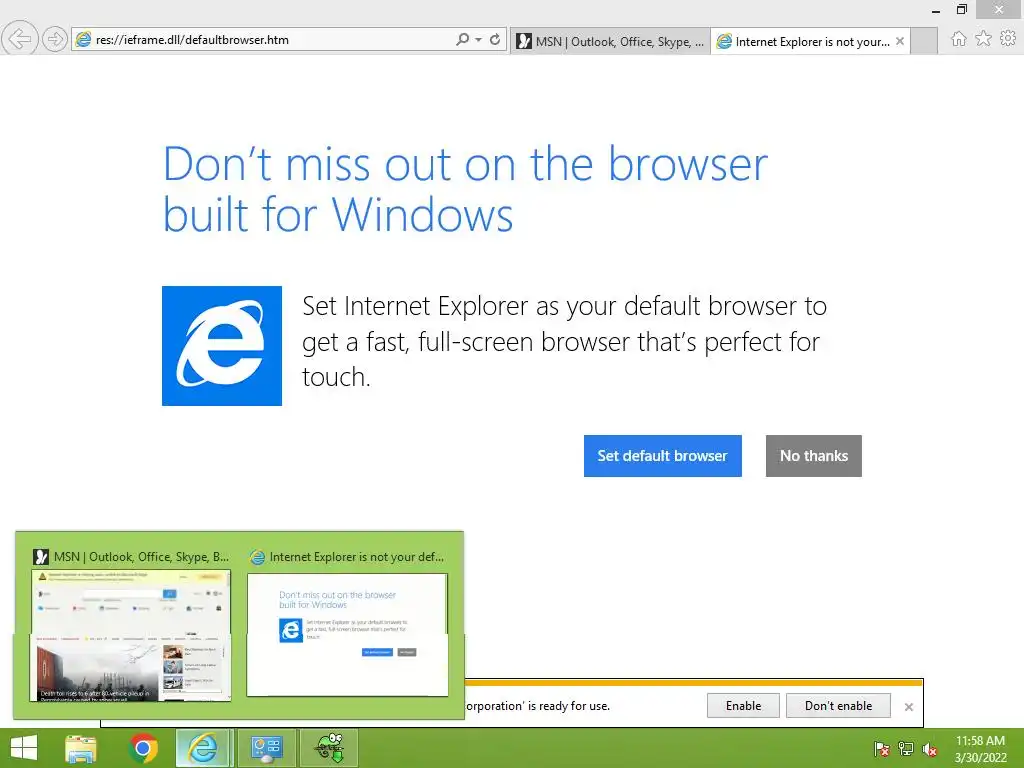This screenshot has width=1024, height=768.
Task: Click the Set default browser button
Action: pyautogui.click(x=662, y=456)
